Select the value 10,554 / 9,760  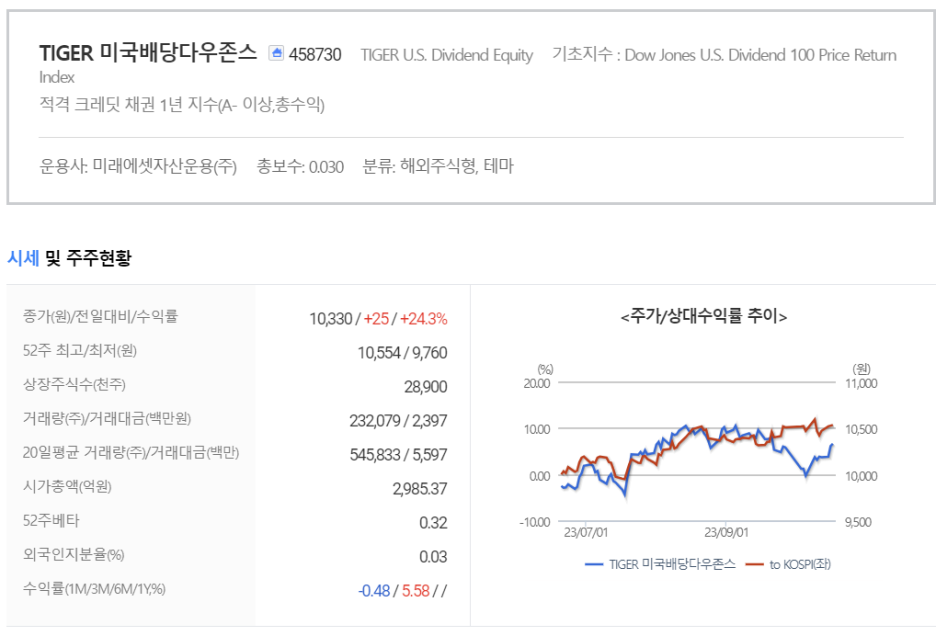coord(402,353)
